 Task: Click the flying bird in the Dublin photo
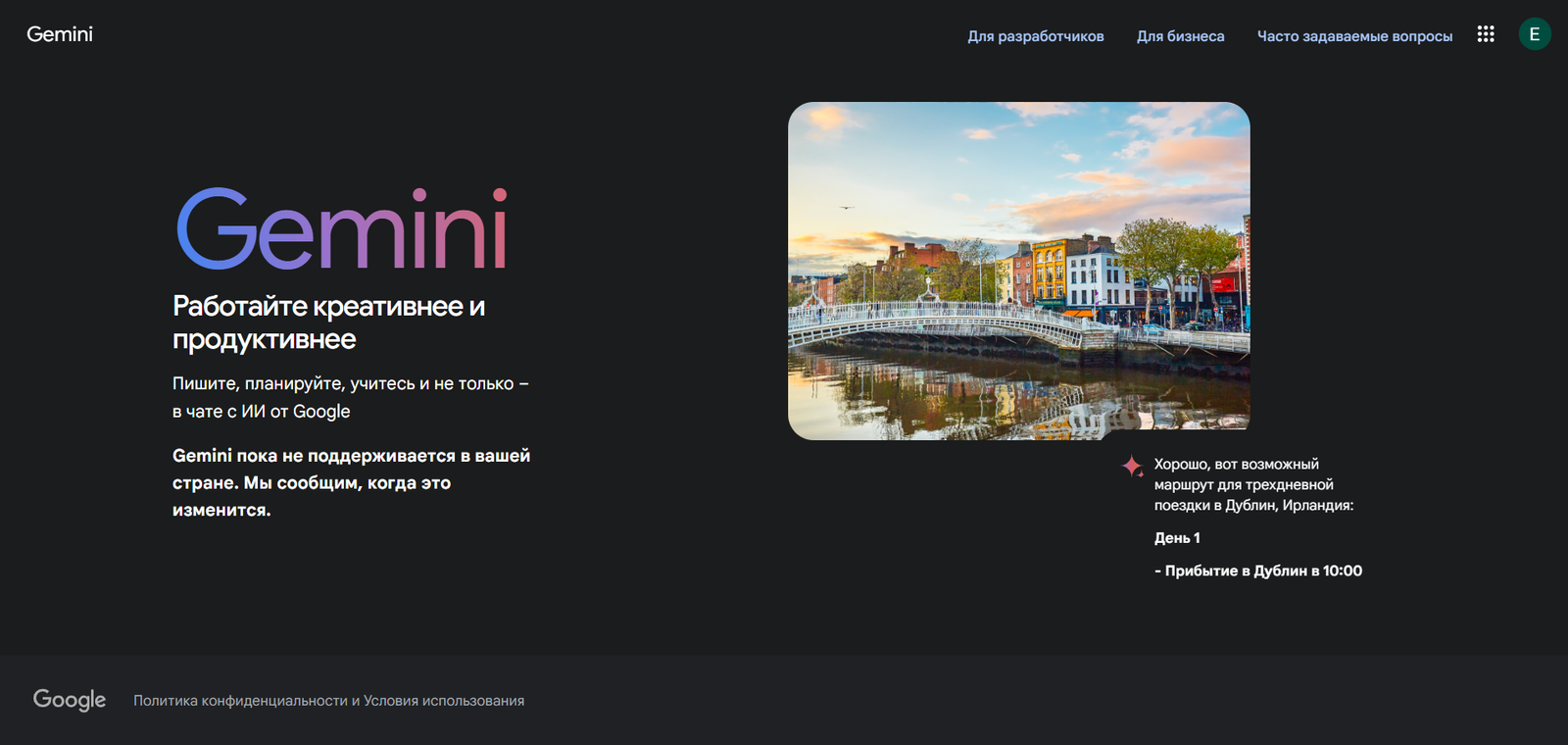[x=846, y=208]
